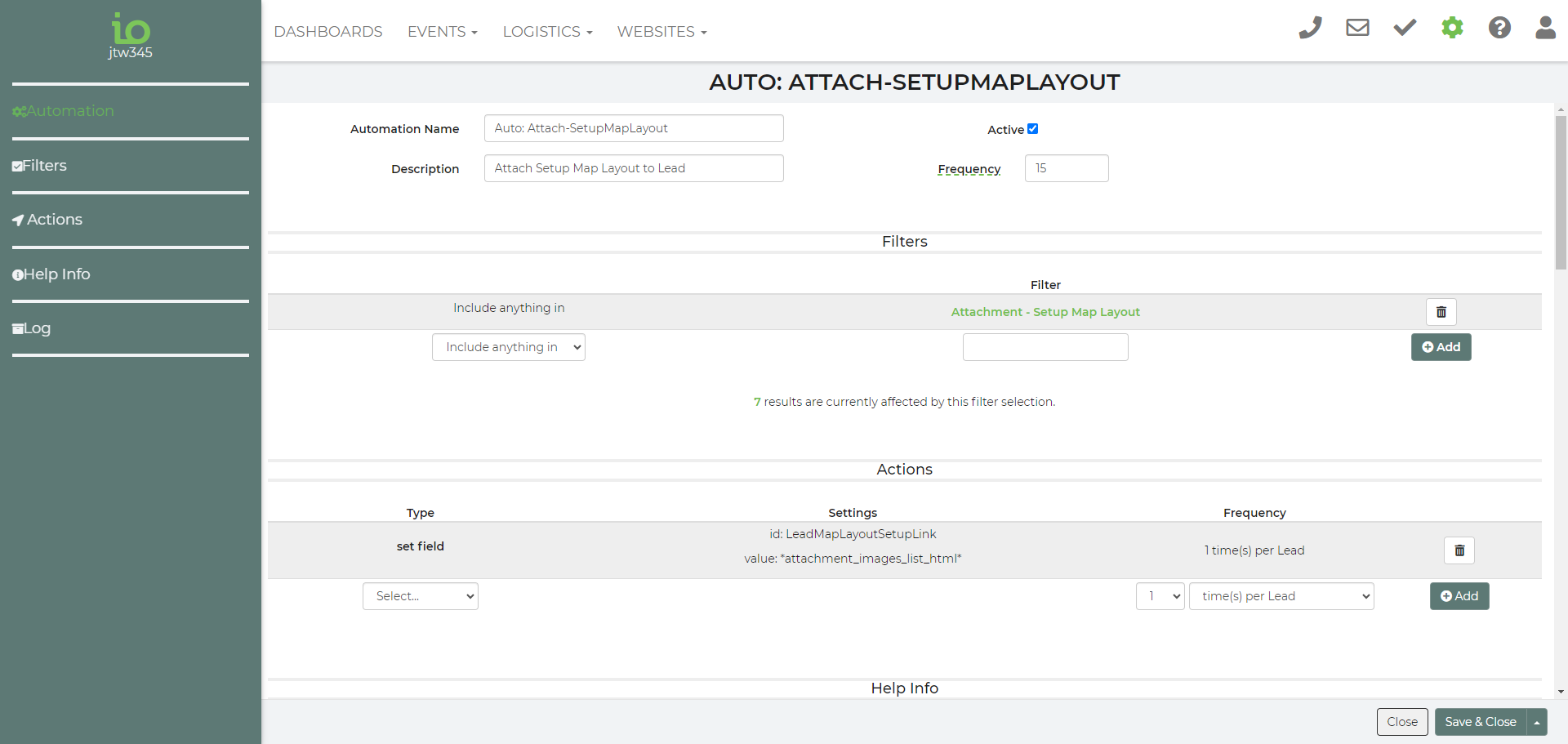Click the question mark help icon
Screen dimensions: 1568x744
tap(1499, 29)
